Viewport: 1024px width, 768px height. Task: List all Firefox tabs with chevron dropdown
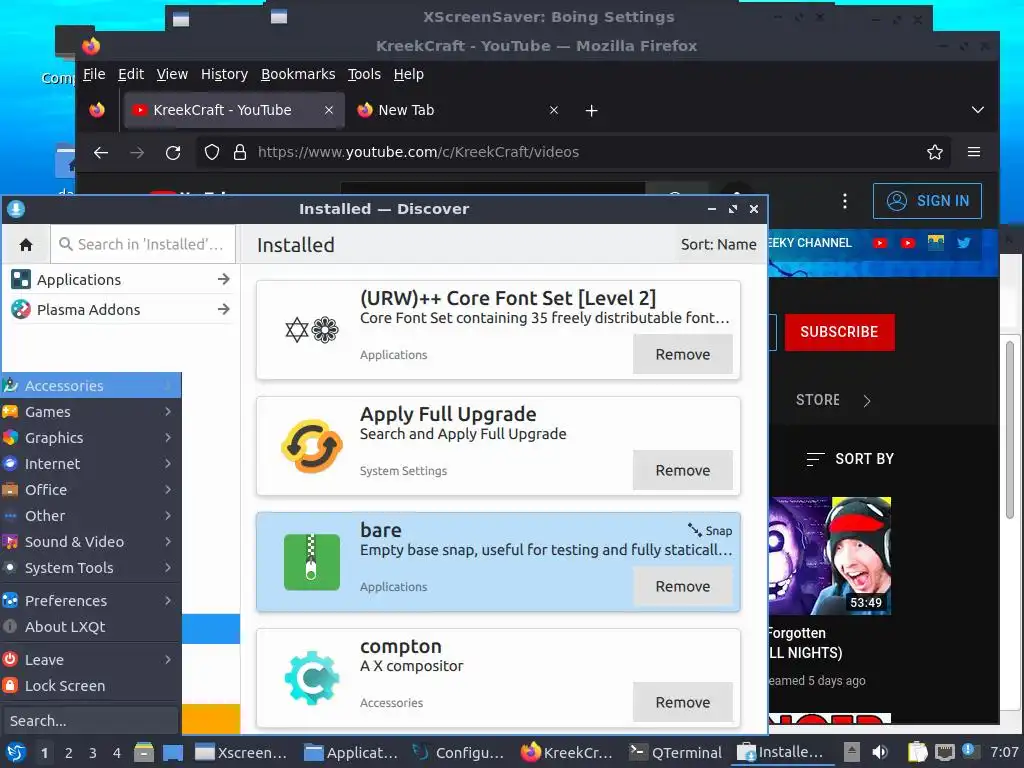[x=977, y=110]
